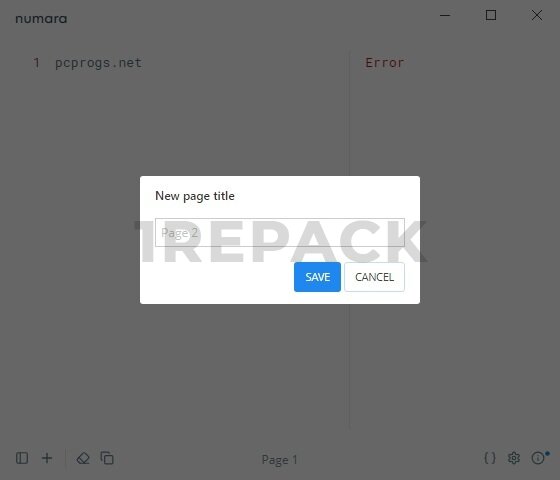Minimize the numara window
Image resolution: width=560 pixels, height=480 pixels.
click(445, 15)
